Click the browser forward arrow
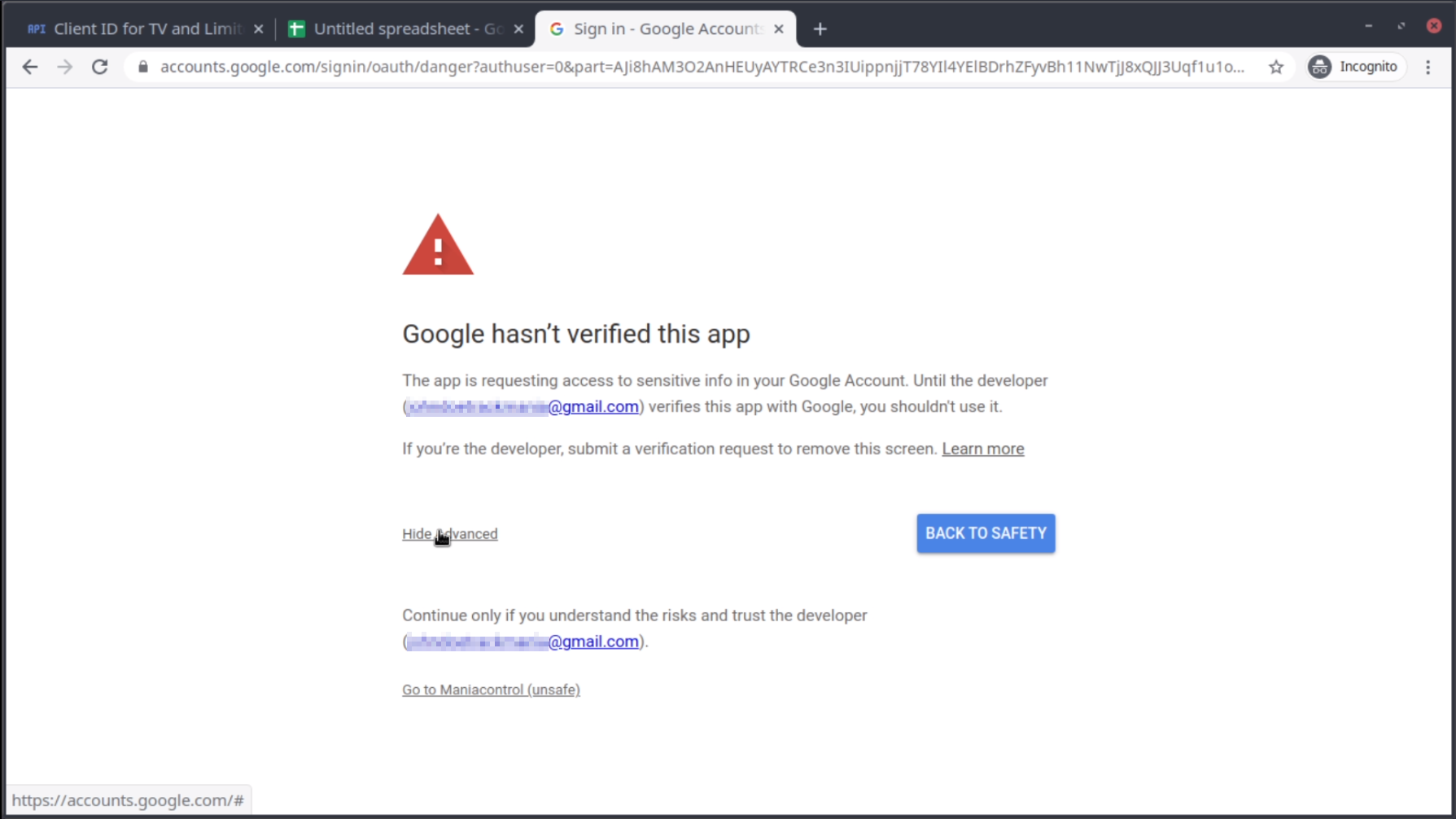1456x819 pixels. [x=65, y=67]
